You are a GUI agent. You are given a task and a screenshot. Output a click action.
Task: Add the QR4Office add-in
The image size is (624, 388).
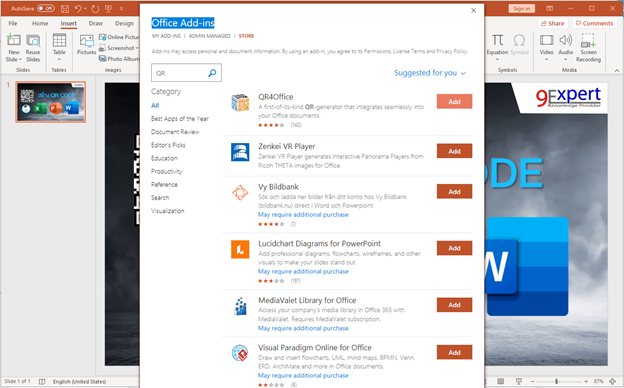click(x=454, y=101)
